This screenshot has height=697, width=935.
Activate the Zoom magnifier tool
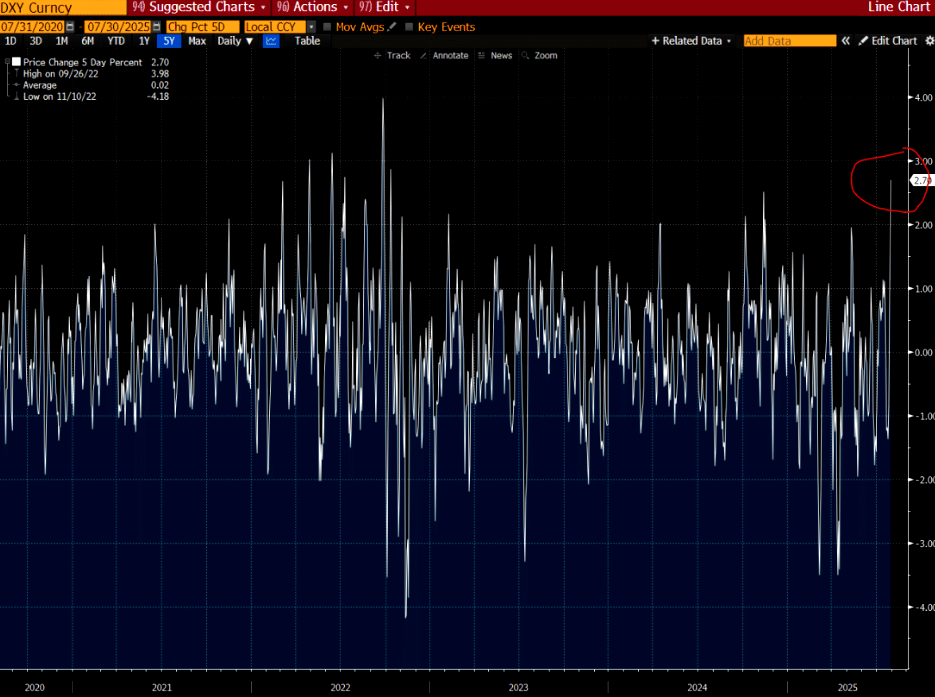pyautogui.click(x=539, y=55)
